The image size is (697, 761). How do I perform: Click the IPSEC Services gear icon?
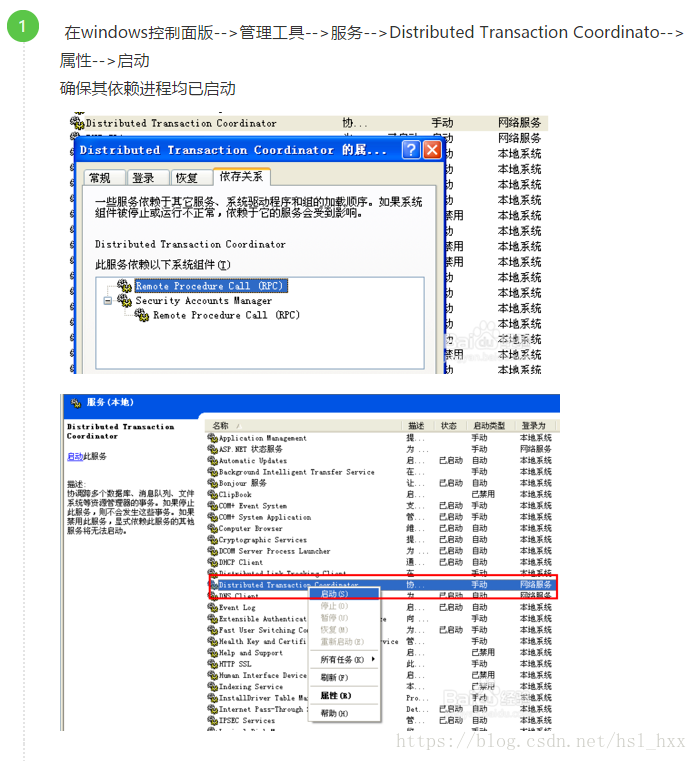[x=213, y=720]
